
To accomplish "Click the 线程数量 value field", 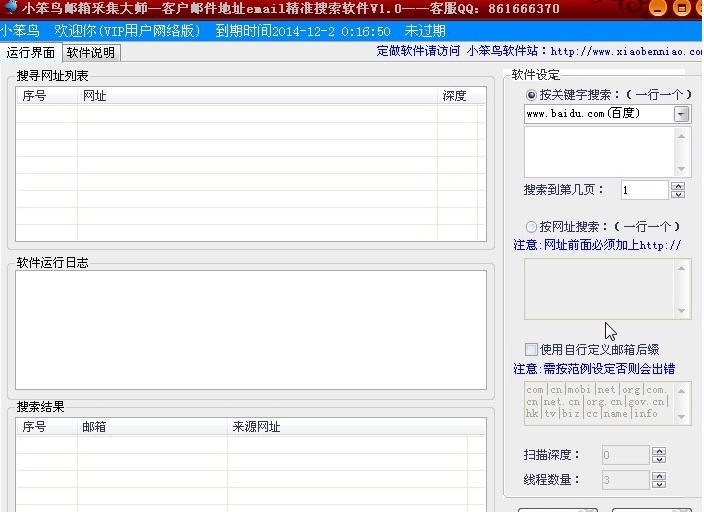I will coord(625,480).
